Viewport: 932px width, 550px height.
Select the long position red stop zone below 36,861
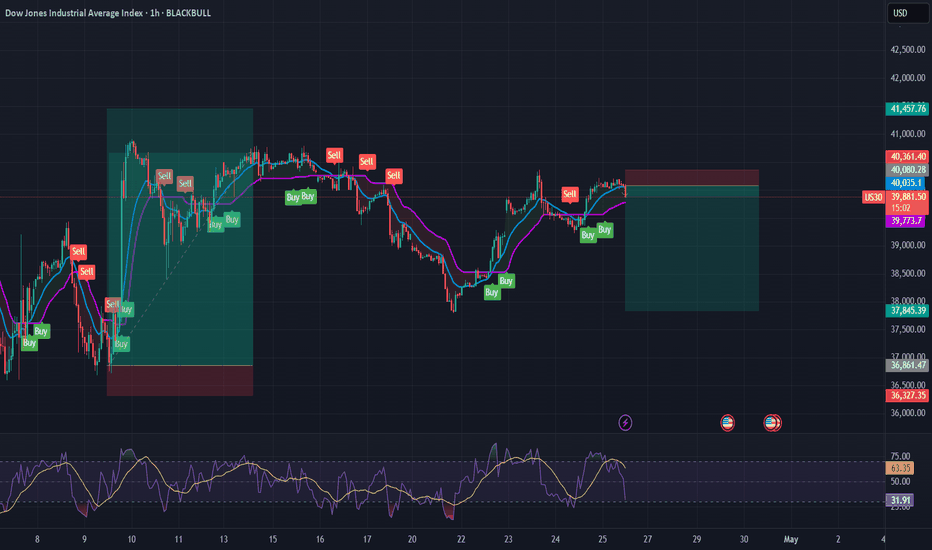(x=180, y=381)
